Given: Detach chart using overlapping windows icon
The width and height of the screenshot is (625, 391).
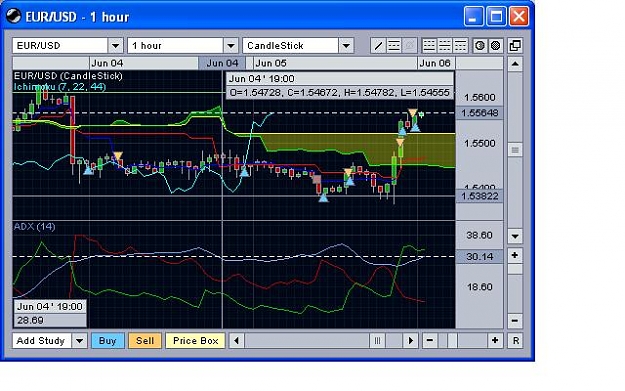Looking at the screenshot, I should [515, 46].
